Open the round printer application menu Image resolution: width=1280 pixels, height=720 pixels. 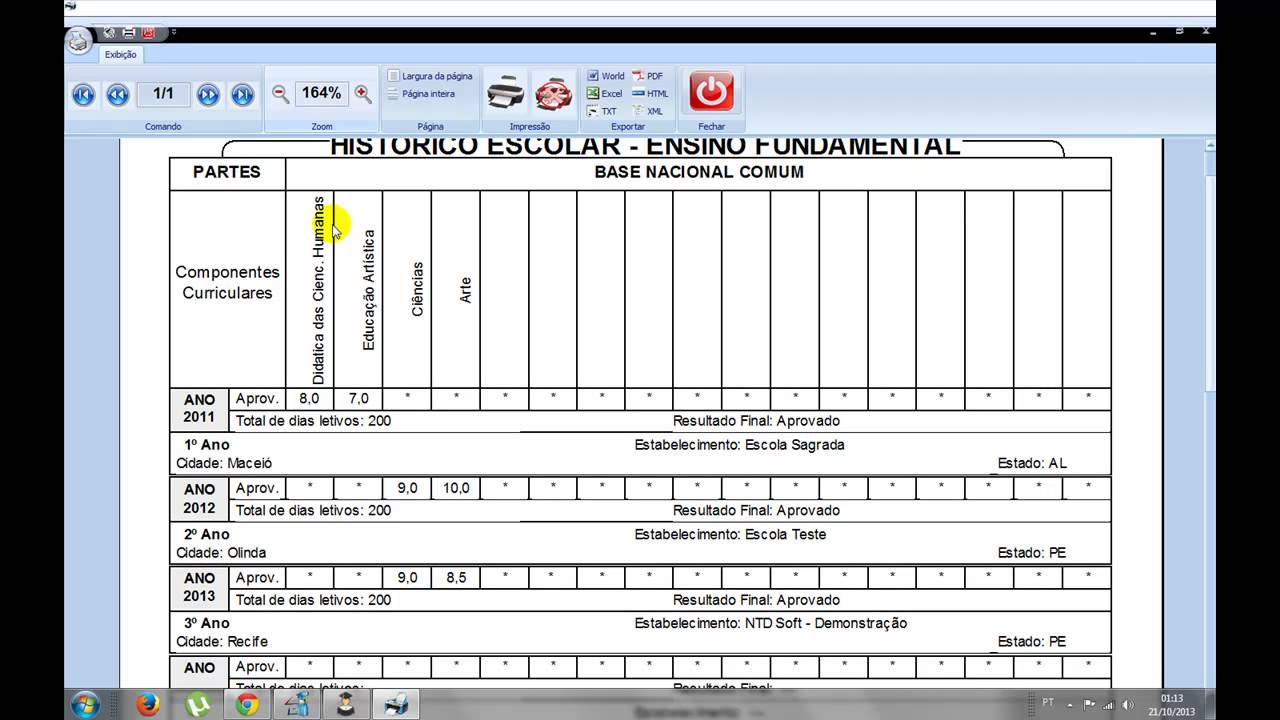pos(79,41)
